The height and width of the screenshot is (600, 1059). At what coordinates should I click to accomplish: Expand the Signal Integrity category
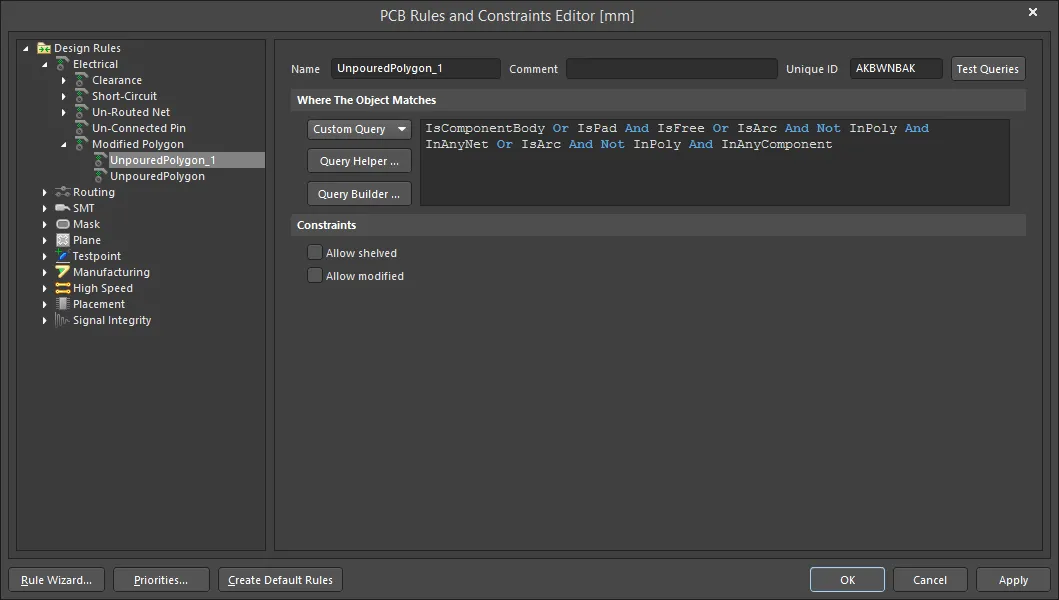[45, 320]
